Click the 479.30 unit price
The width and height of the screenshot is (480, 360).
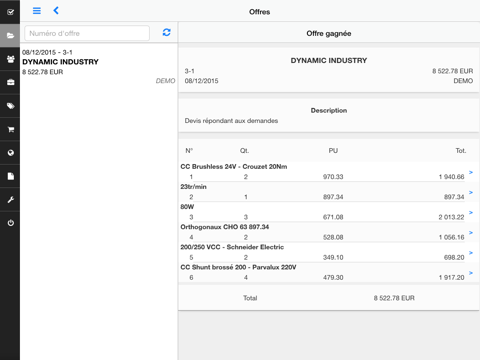(333, 277)
